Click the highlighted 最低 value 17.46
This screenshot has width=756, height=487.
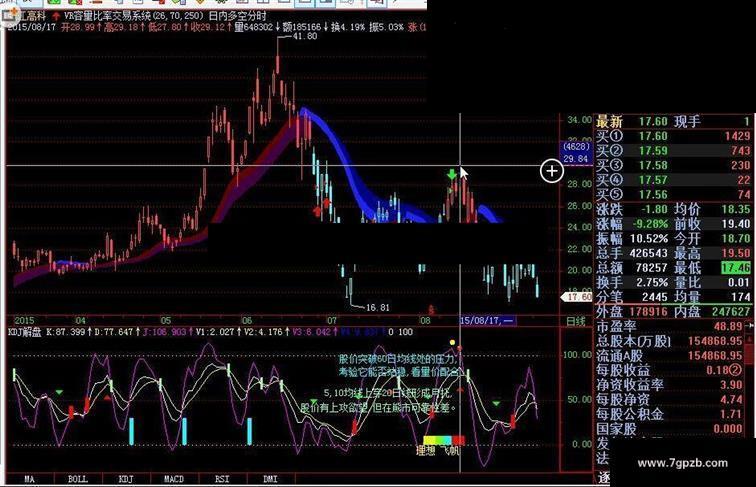click(x=736, y=268)
